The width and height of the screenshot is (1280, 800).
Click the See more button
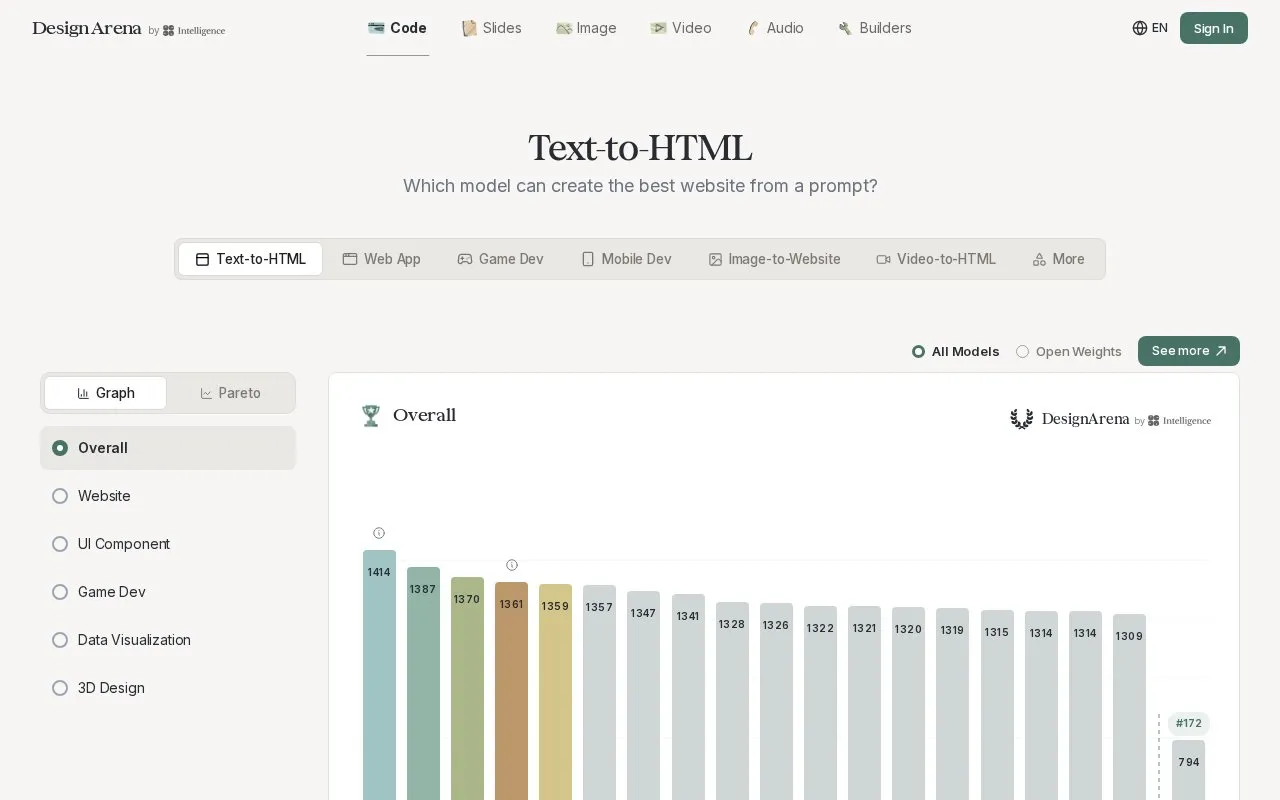[x=1188, y=351]
